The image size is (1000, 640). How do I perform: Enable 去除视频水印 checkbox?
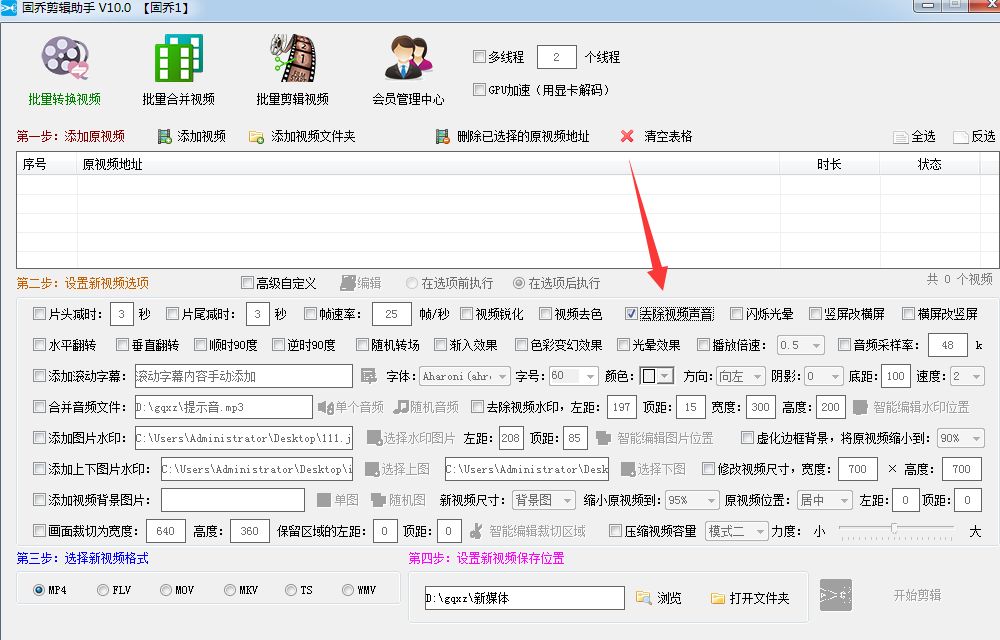point(477,406)
